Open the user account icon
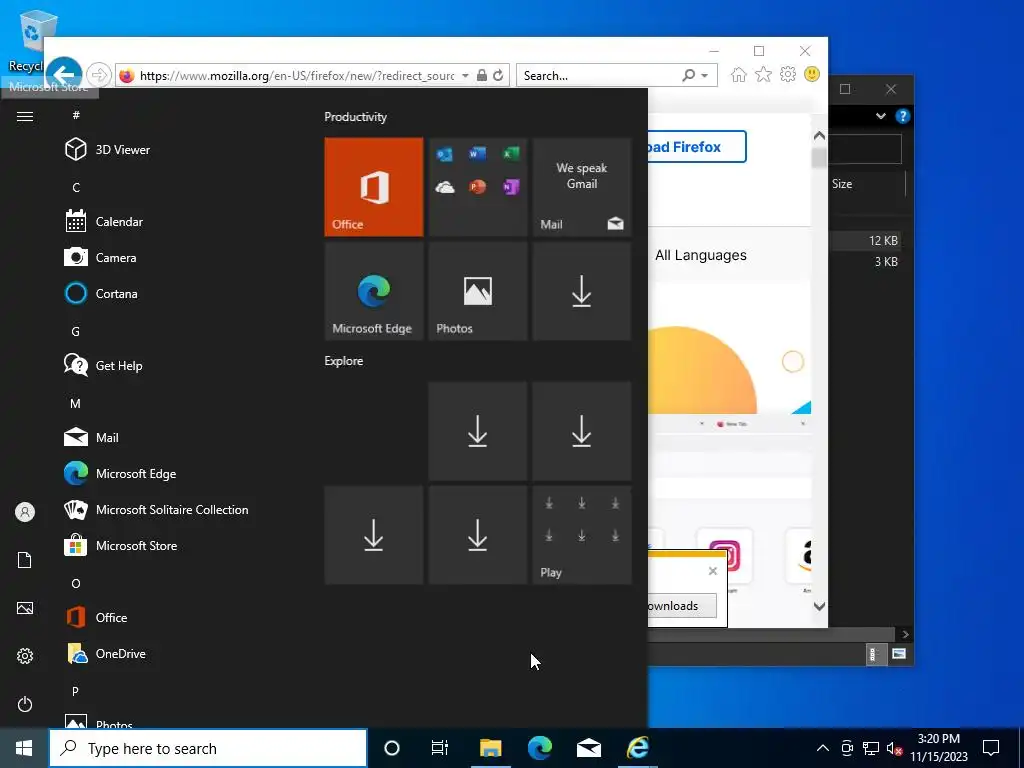1024x768 pixels. pyautogui.click(x=25, y=512)
